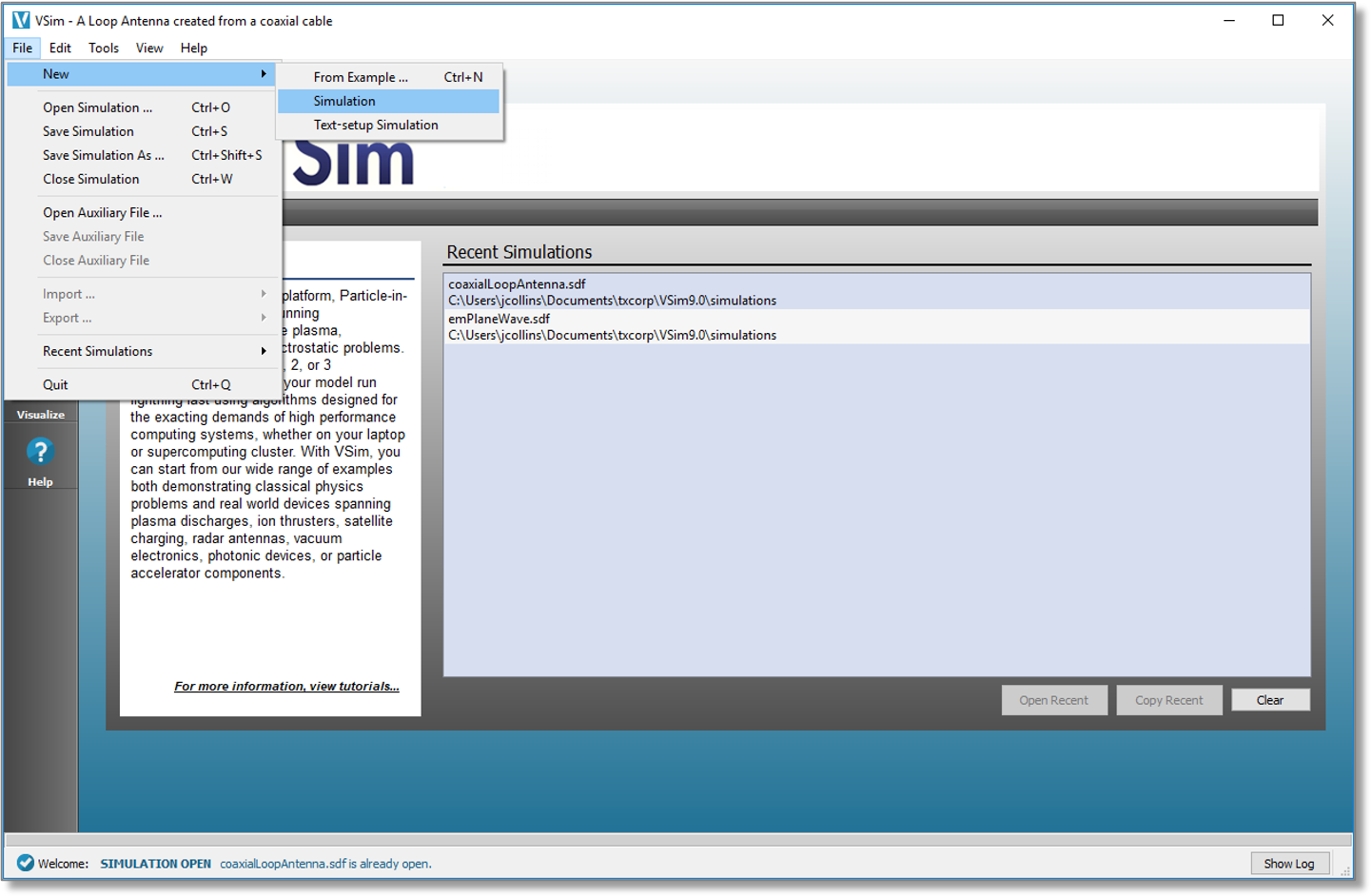Expand the New submenu entry

click(x=141, y=74)
